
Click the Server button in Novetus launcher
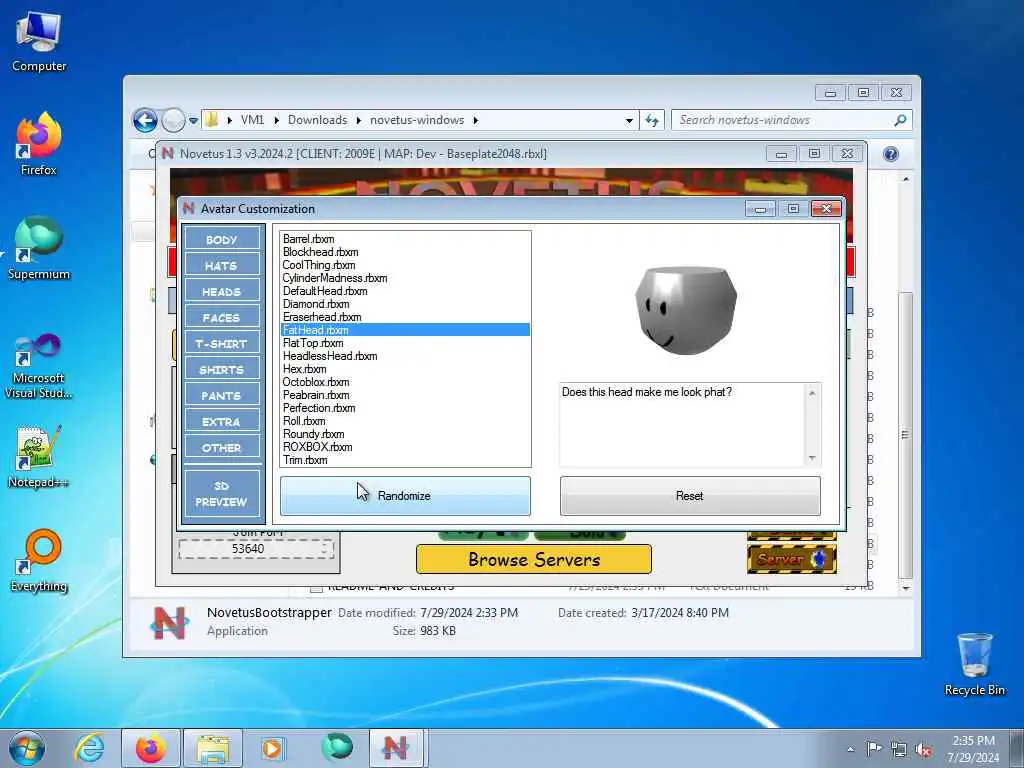pyautogui.click(x=792, y=559)
